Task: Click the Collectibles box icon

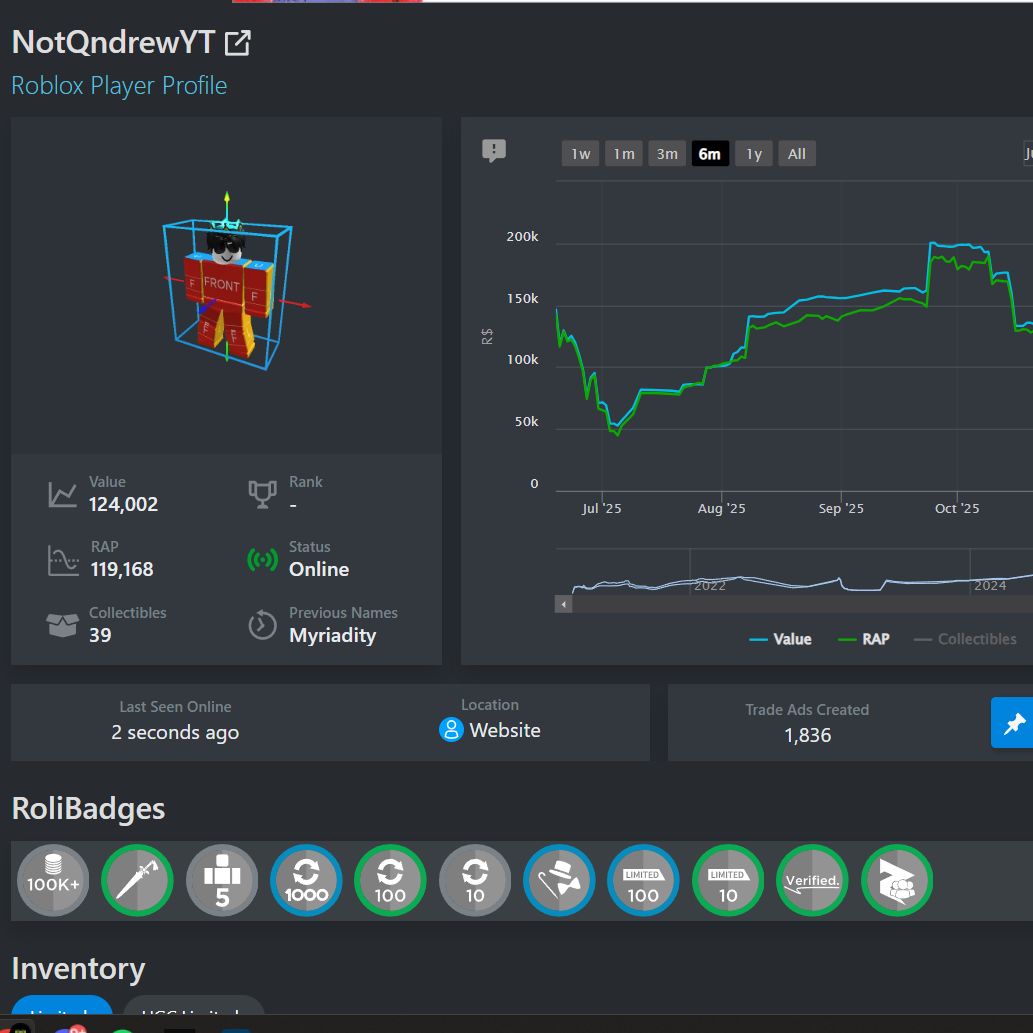Action: 63,625
